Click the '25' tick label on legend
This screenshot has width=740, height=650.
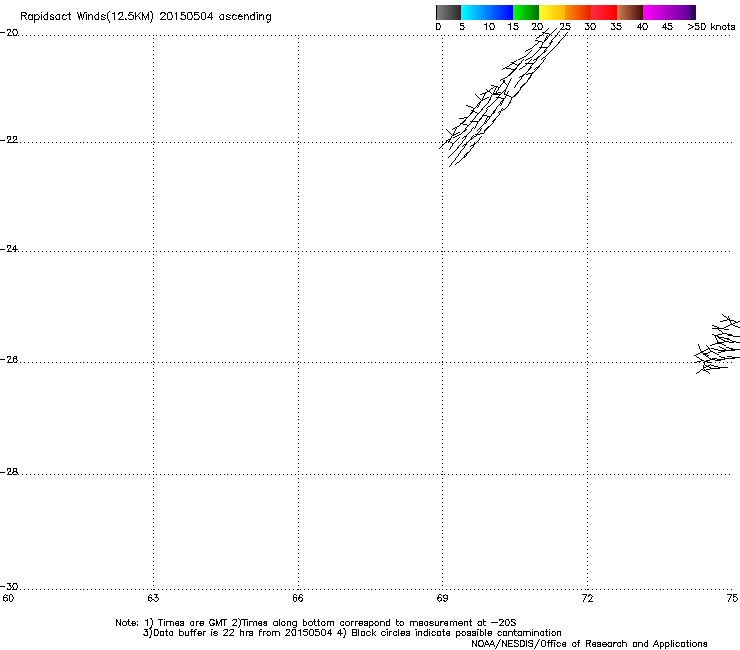565,27
